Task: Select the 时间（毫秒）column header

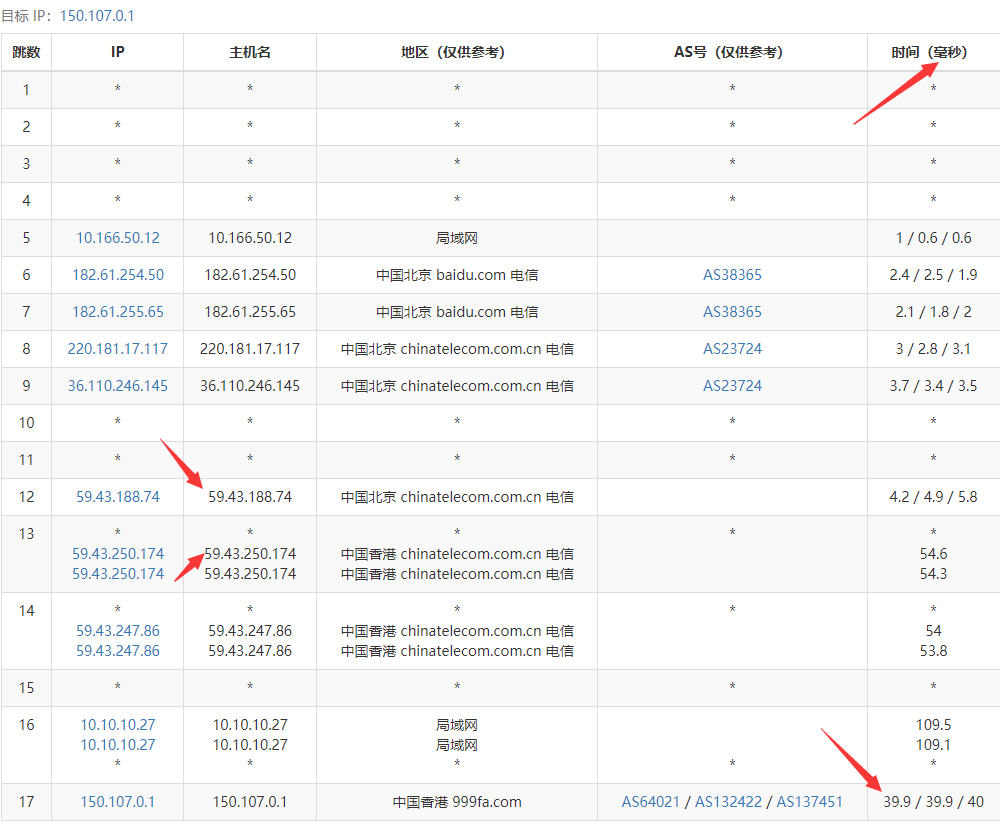Action: click(x=929, y=52)
